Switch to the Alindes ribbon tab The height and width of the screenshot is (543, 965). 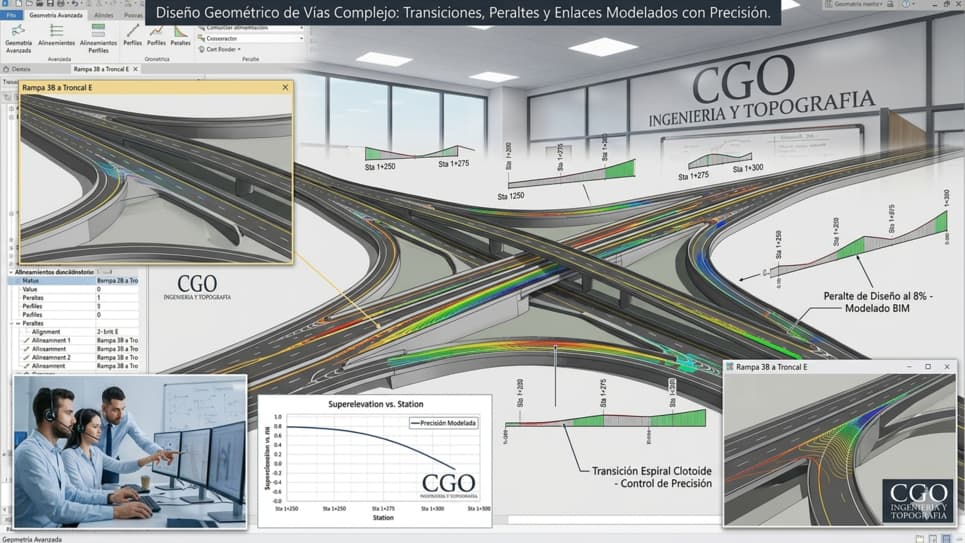103,15
